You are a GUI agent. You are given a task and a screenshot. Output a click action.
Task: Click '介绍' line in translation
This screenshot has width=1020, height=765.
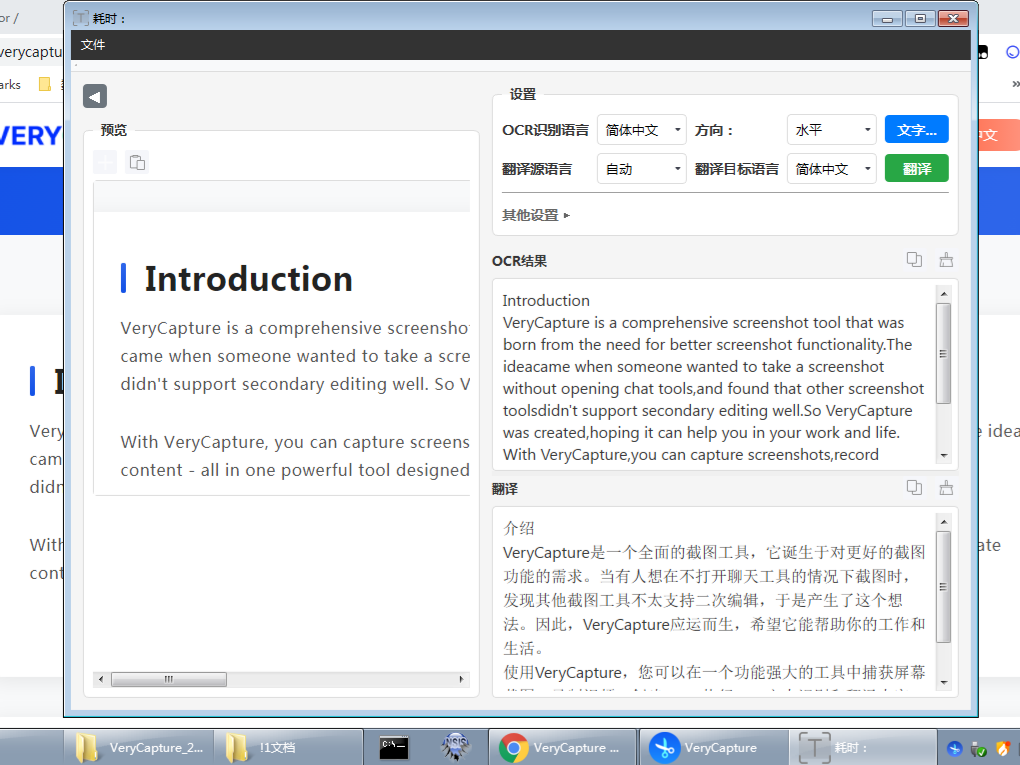tap(518, 528)
